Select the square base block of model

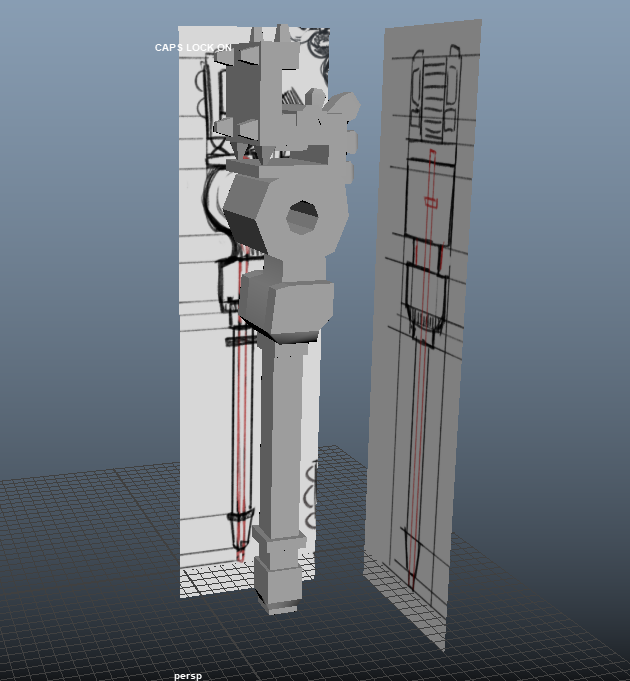278,584
